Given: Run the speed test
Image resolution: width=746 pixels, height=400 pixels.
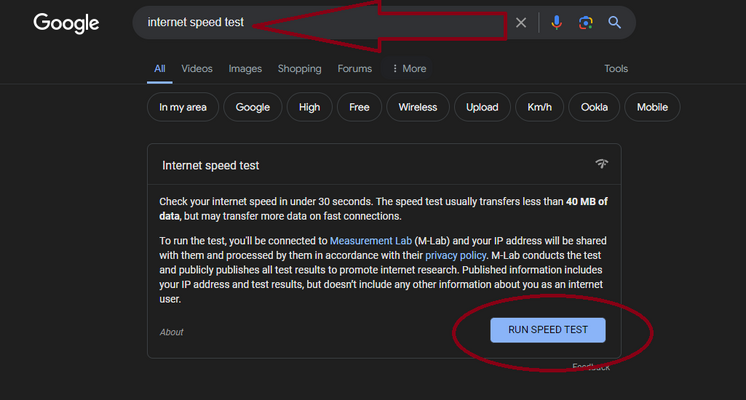Looking at the screenshot, I should [x=548, y=330].
